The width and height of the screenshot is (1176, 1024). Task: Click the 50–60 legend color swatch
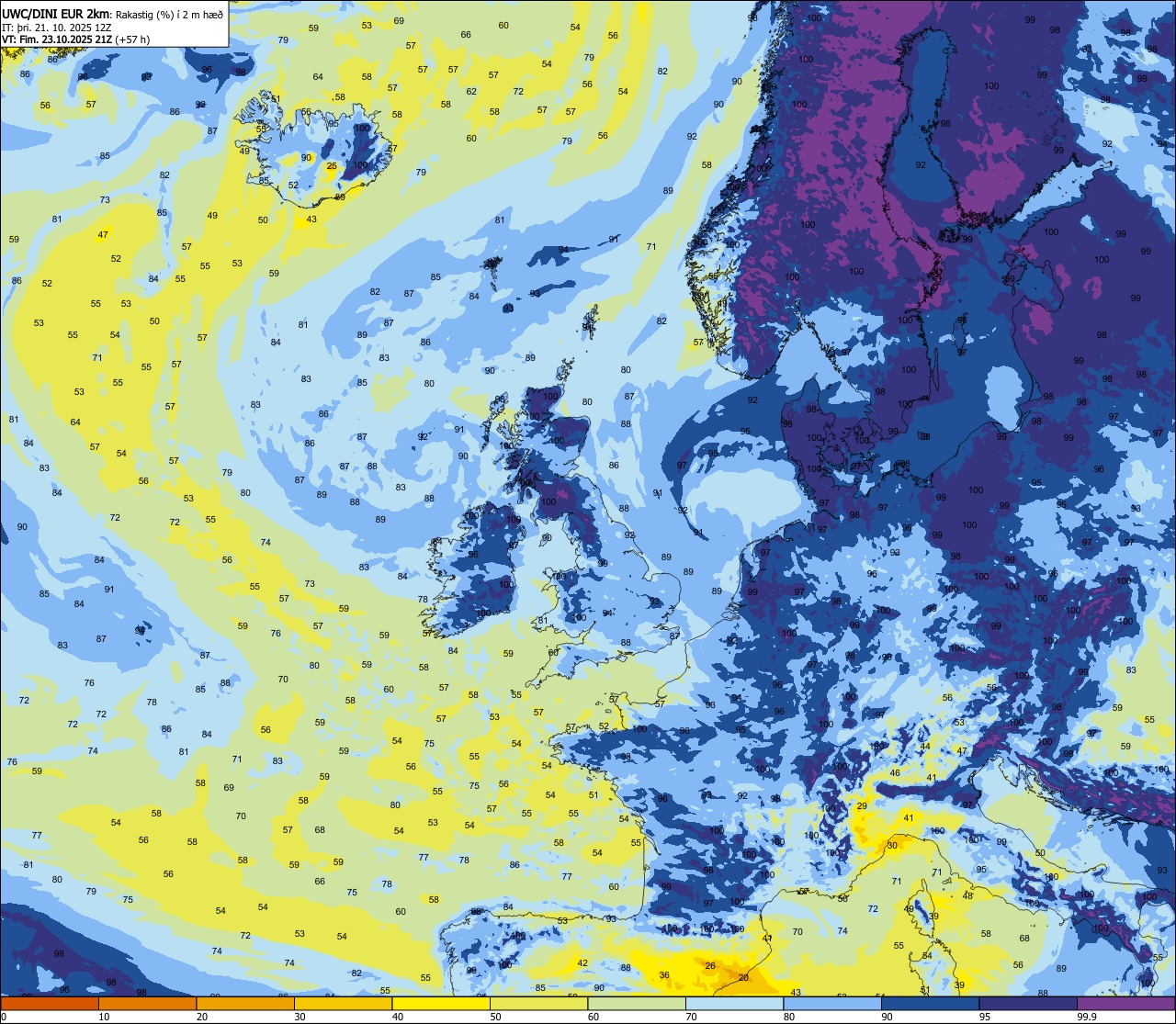[x=538, y=1003]
